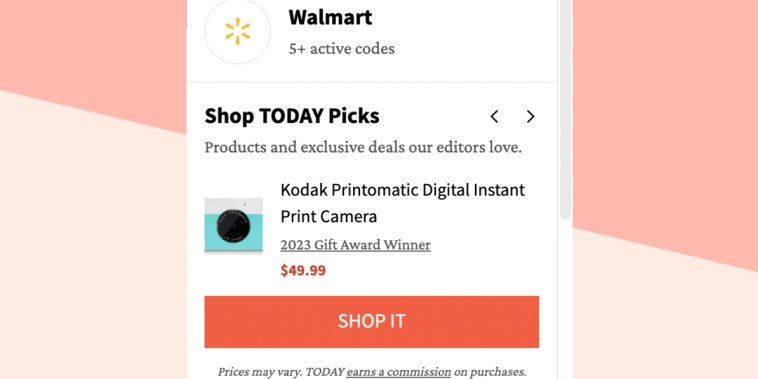Go to previous Shop TODAY pick
Image resolution: width=758 pixels, height=379 pixels.
(494, 117)
